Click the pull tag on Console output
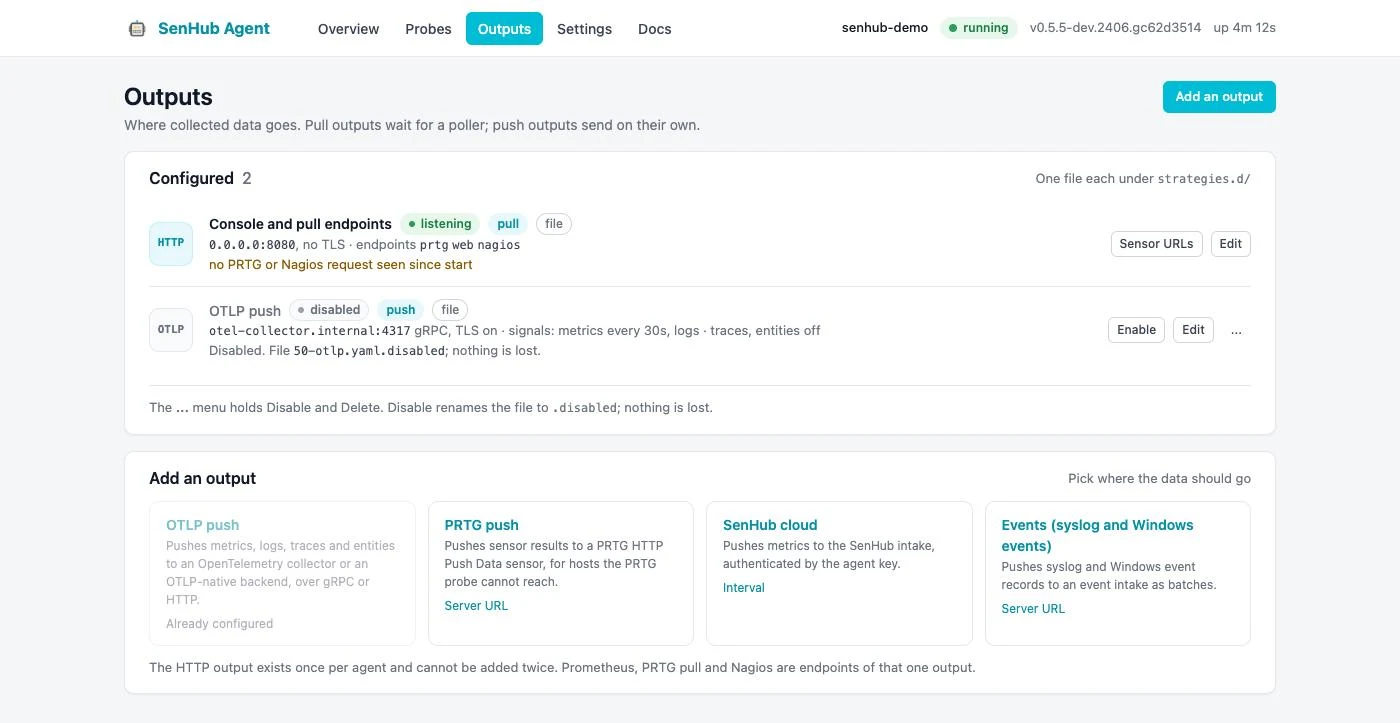This screenshot has height=723, width=1400. [x=508, y=224]
